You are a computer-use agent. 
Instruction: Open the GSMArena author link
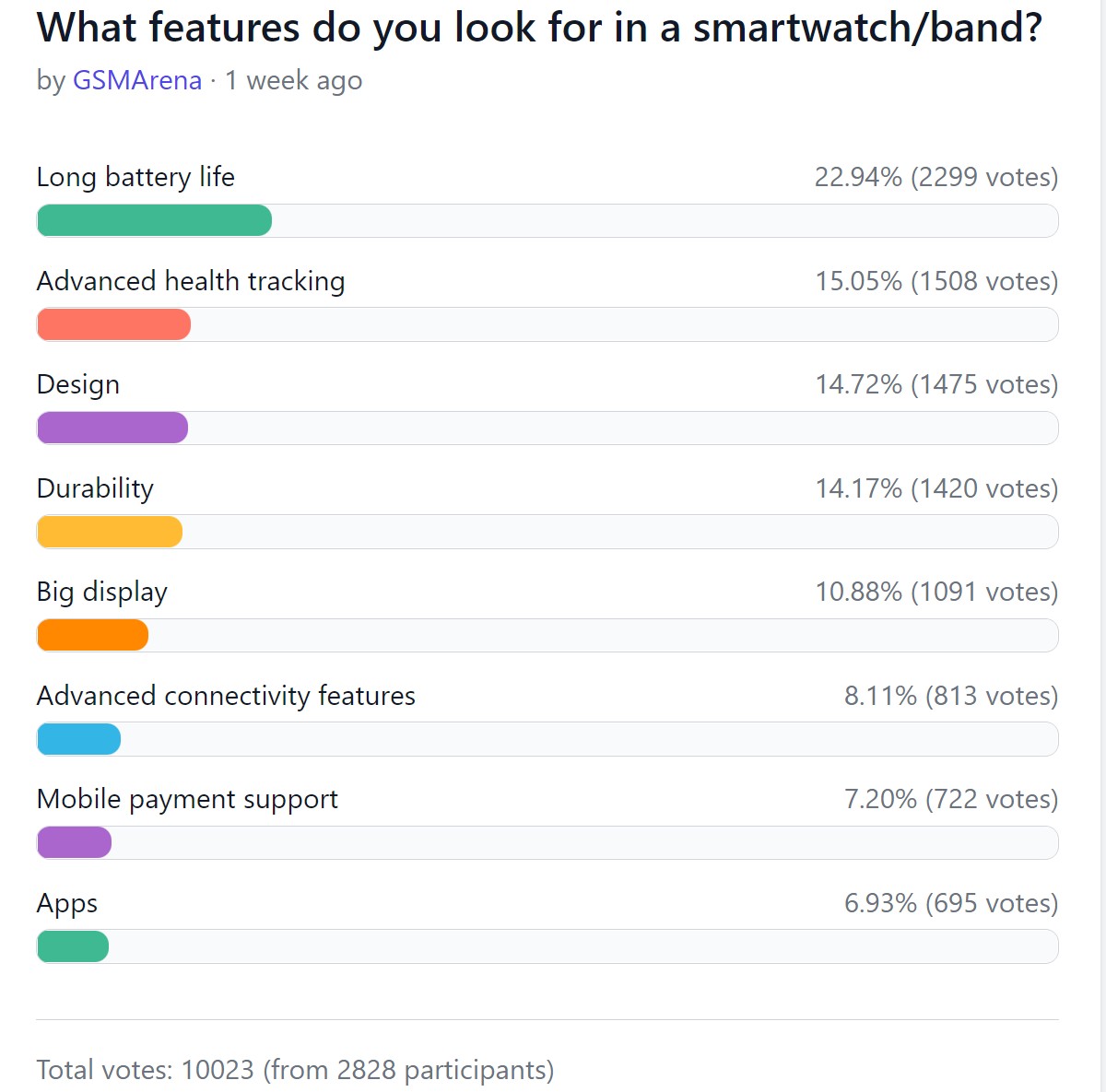pos(136,81)
